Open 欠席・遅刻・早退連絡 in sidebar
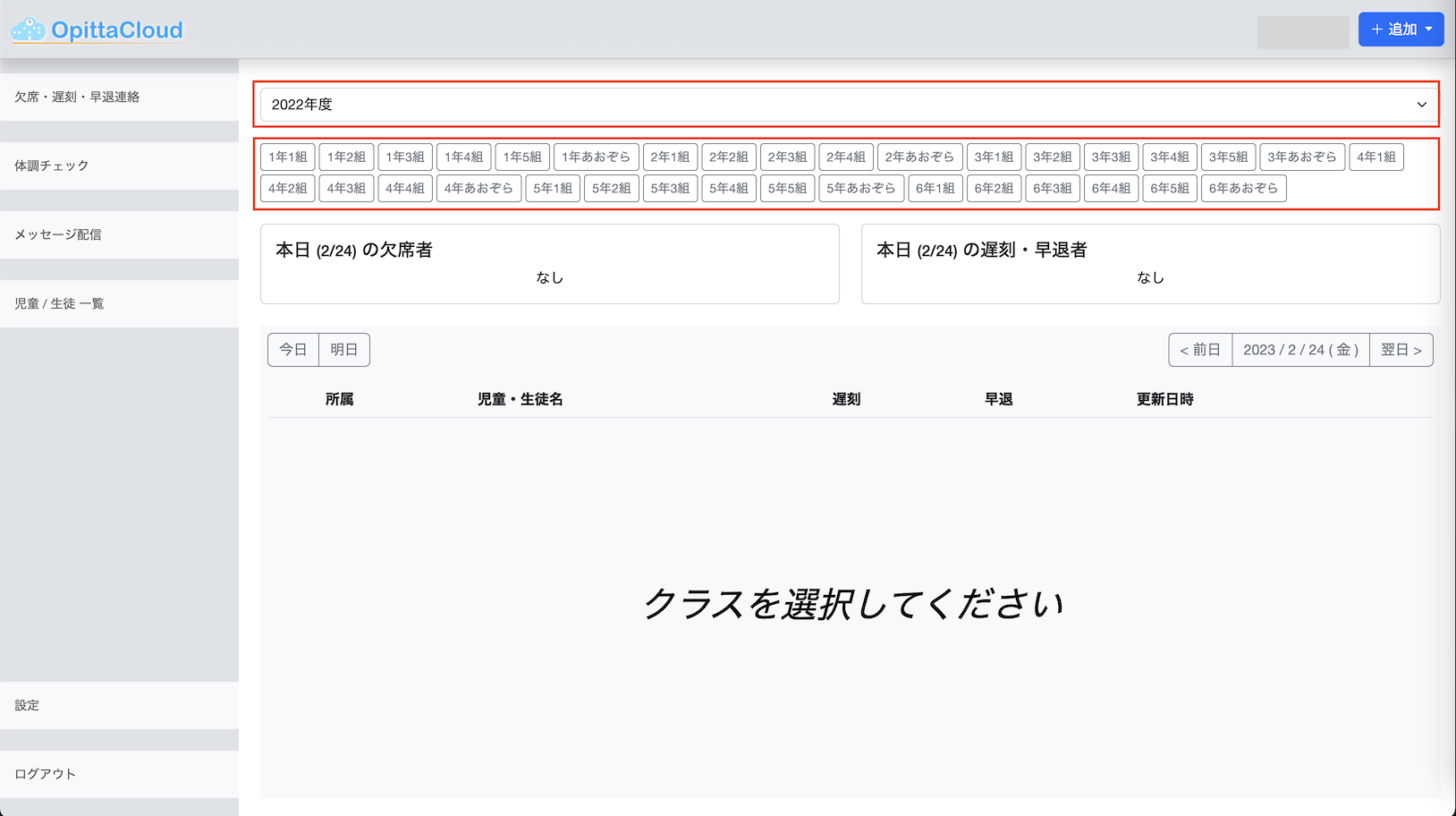The width and height of the screenshot is (1456, 816). point(119,97)
